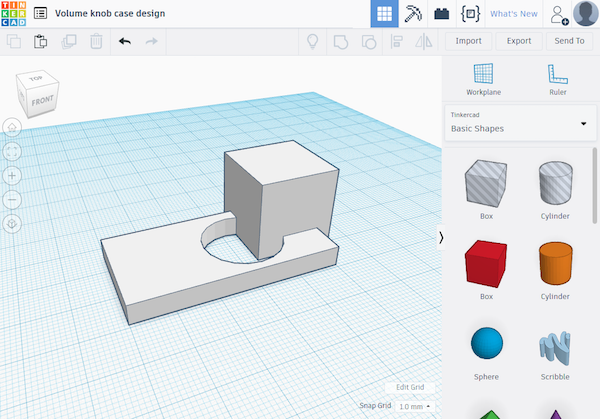
Task: Click the Align tool icon
Action: tap(396, 41)
